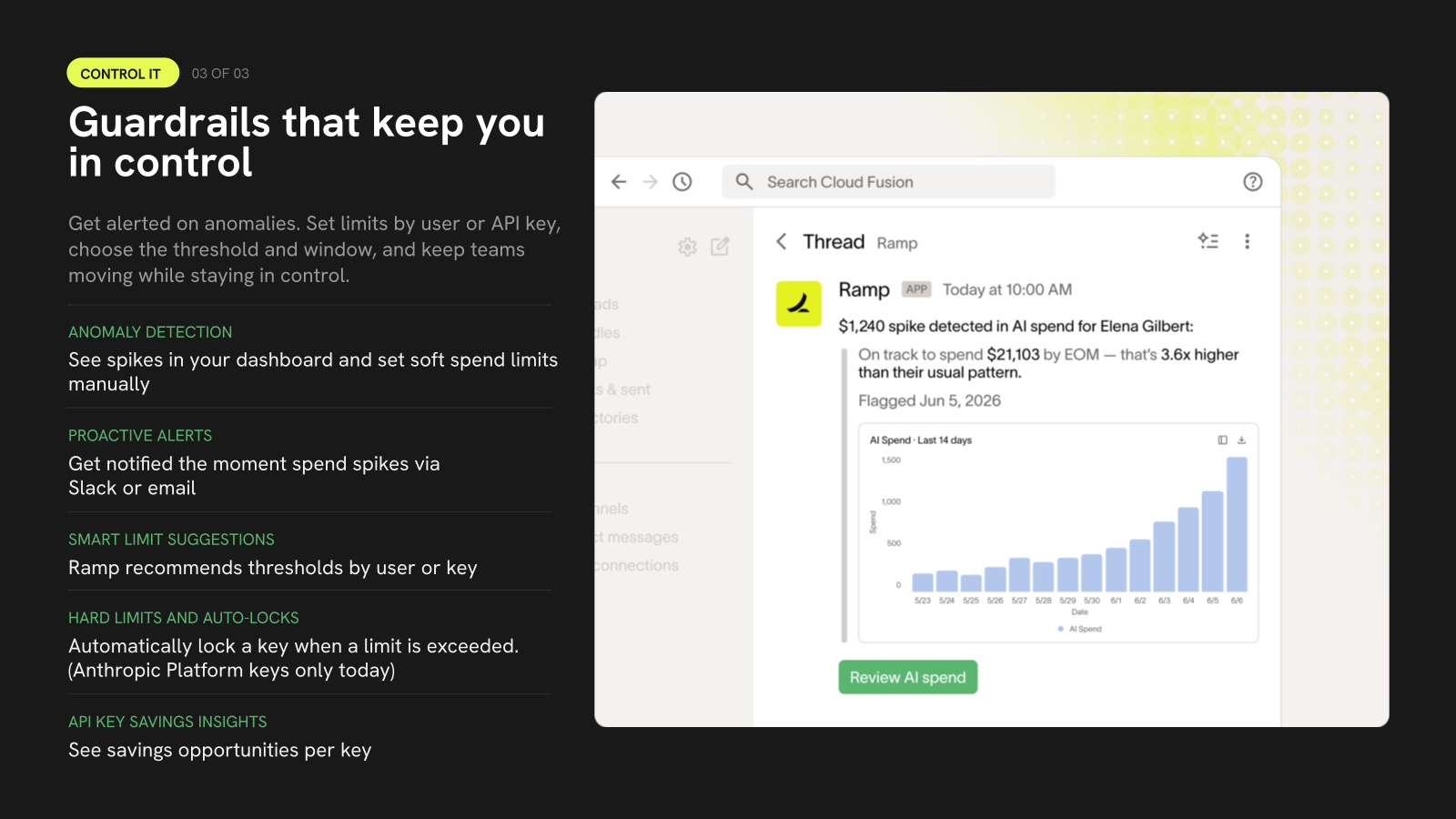Click the CONTROL IT badge
This screenshot has width=1456, height=819.
coord(123,74)
